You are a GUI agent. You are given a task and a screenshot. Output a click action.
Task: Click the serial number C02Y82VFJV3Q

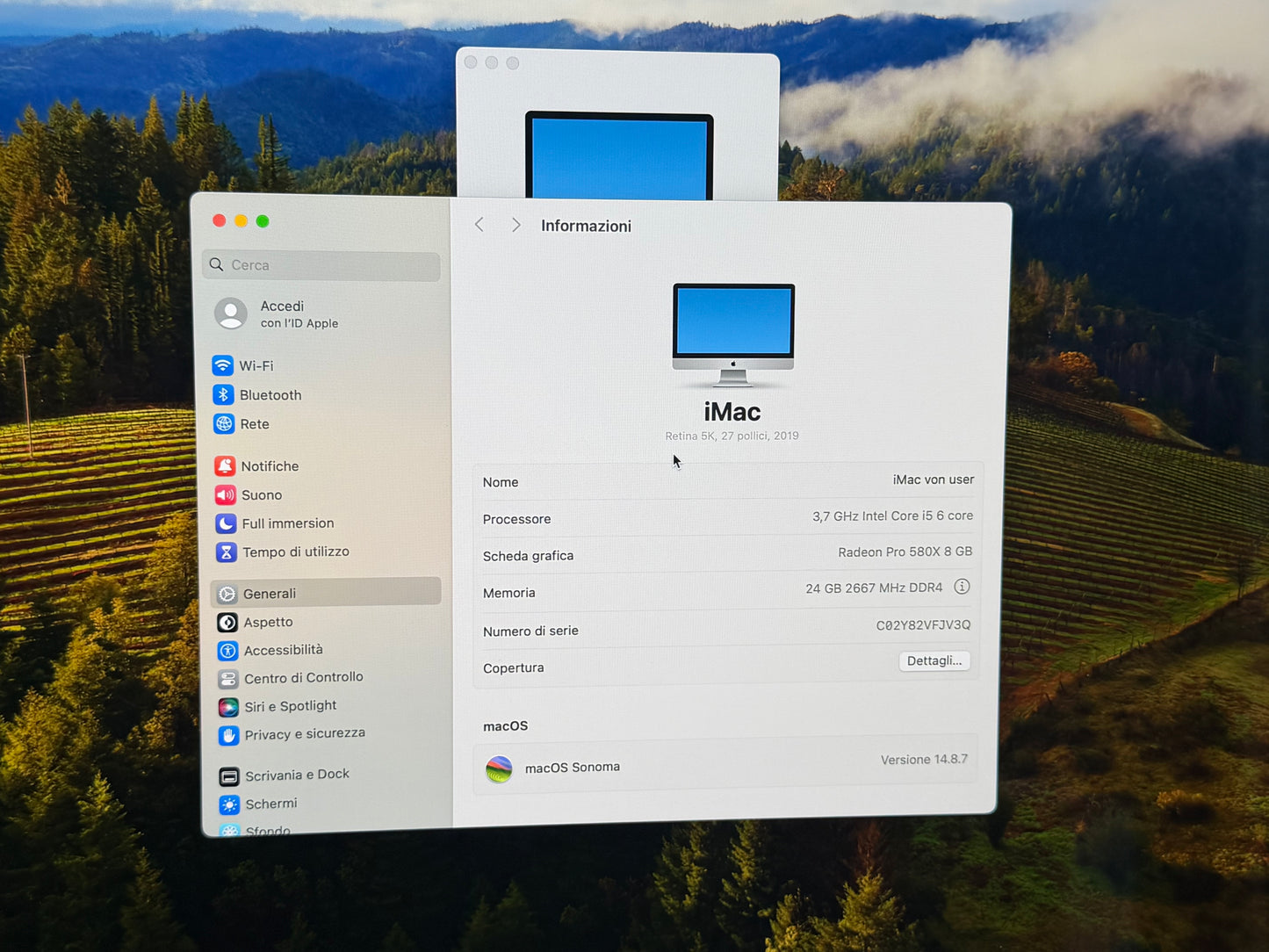923,625
